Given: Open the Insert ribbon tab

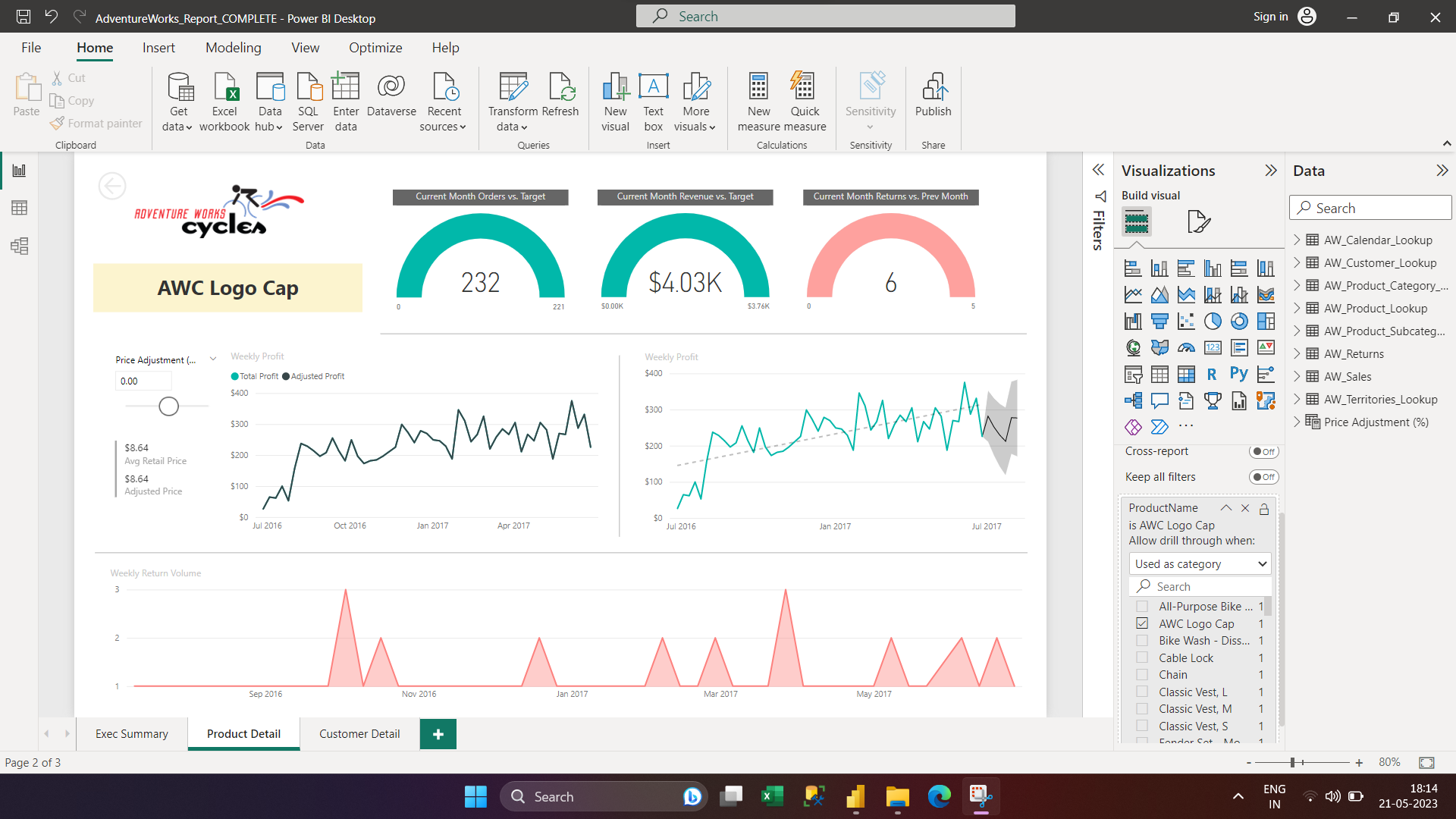Looking at the screenshot, I should (x=158, y=48).
